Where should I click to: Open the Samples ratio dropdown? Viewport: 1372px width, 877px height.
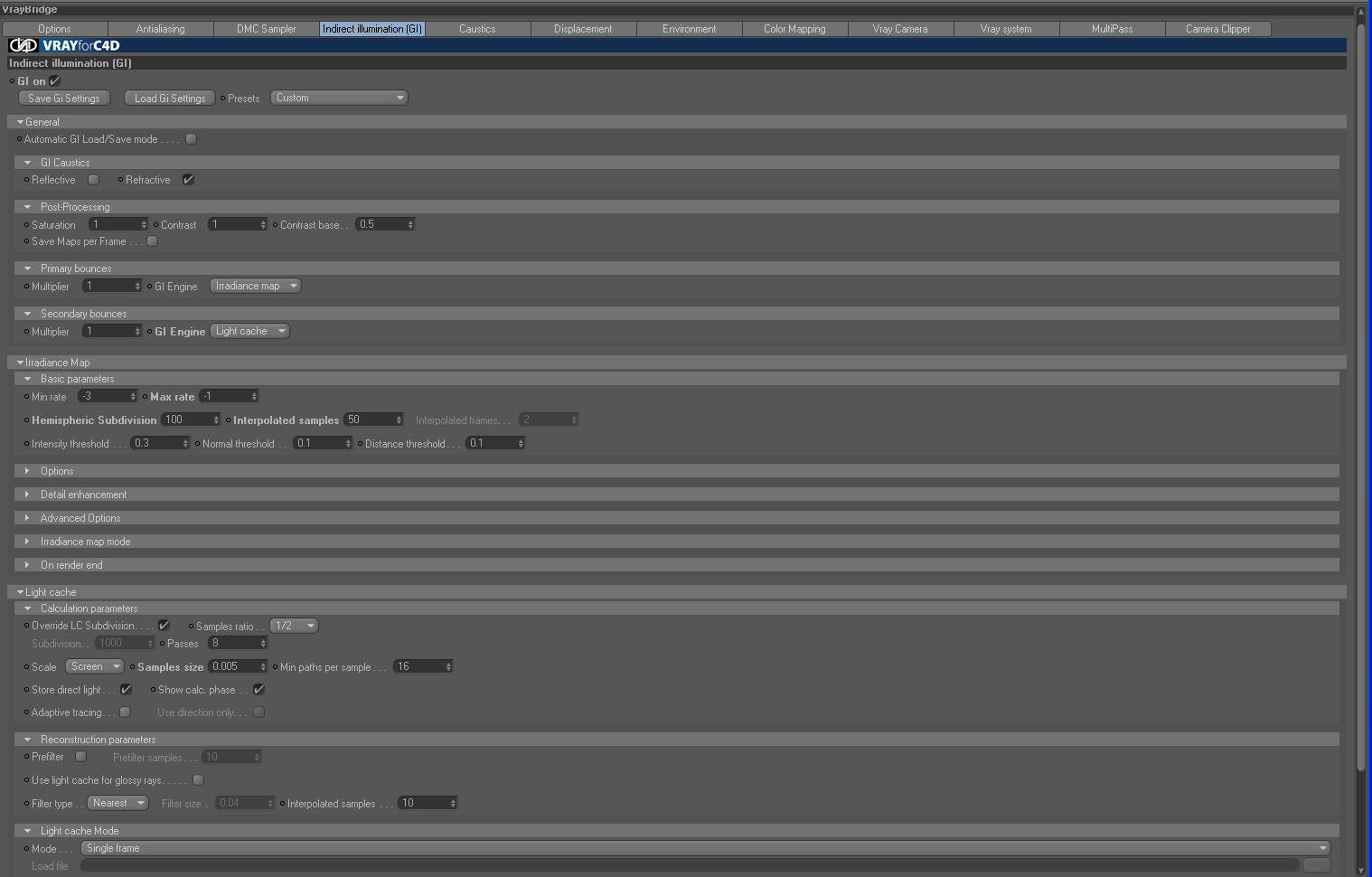[294, 626]
